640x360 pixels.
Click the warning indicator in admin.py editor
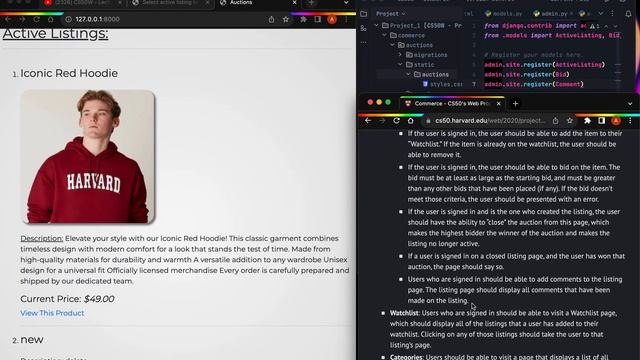(594, 26)
